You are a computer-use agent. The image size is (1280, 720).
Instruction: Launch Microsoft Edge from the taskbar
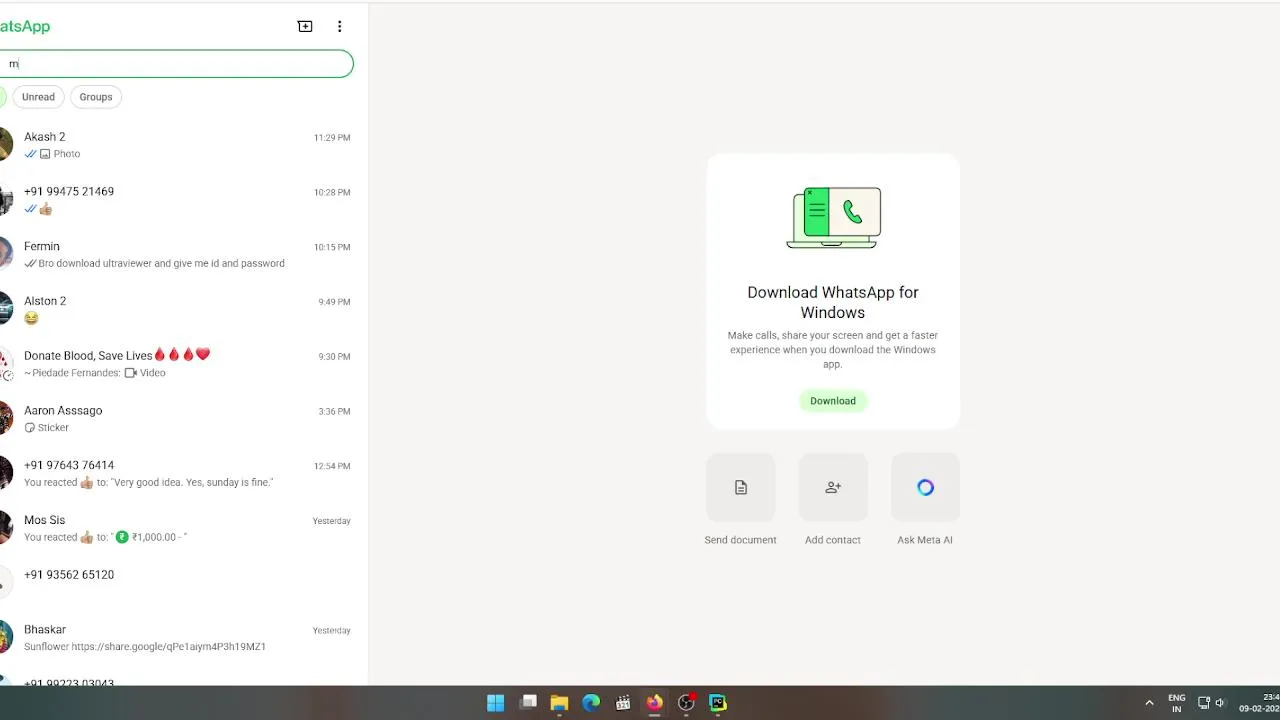pyautogui.click(x=591, y=703)
